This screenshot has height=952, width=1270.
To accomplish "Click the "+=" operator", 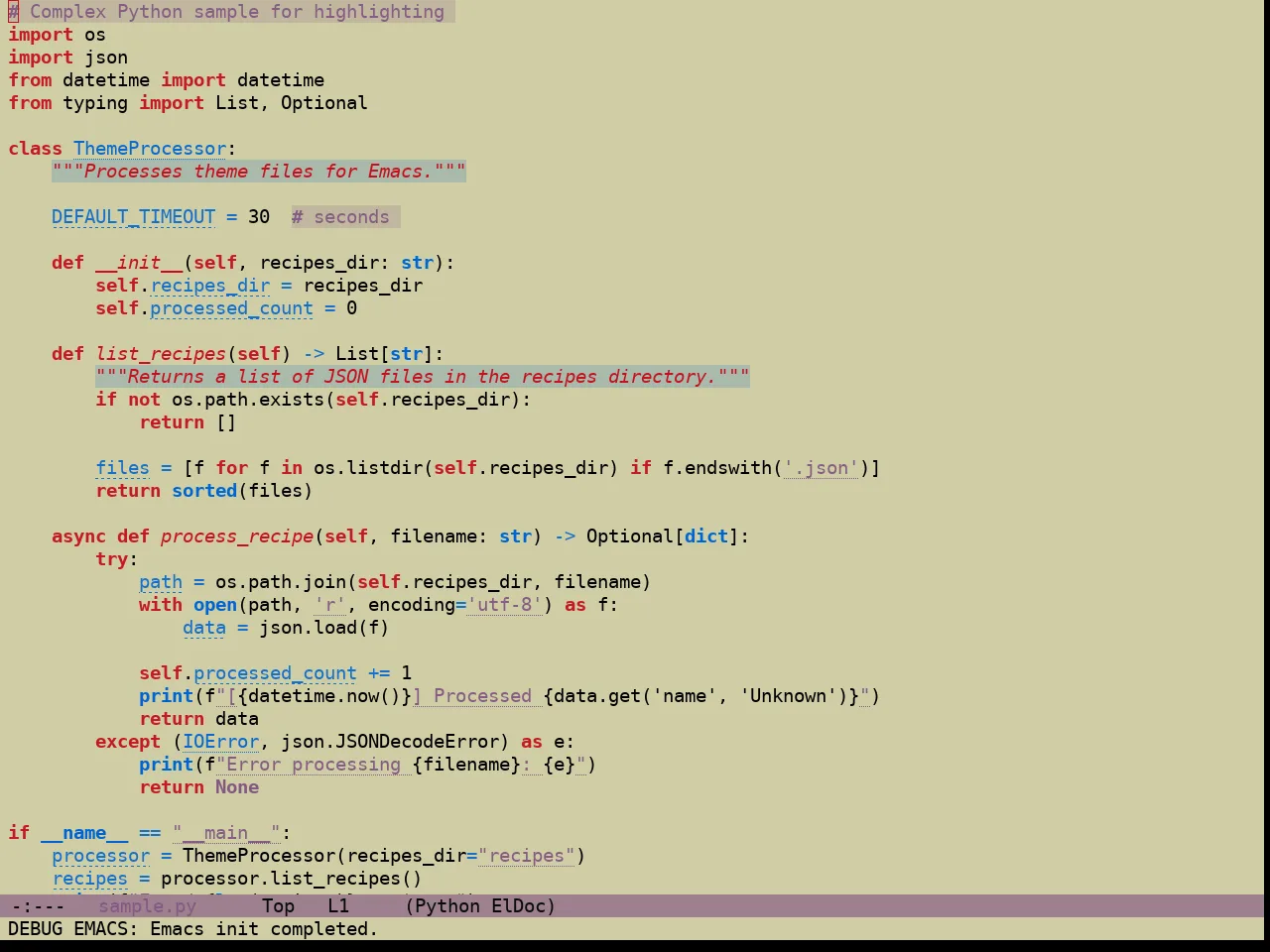I will (x=379, y=673).
